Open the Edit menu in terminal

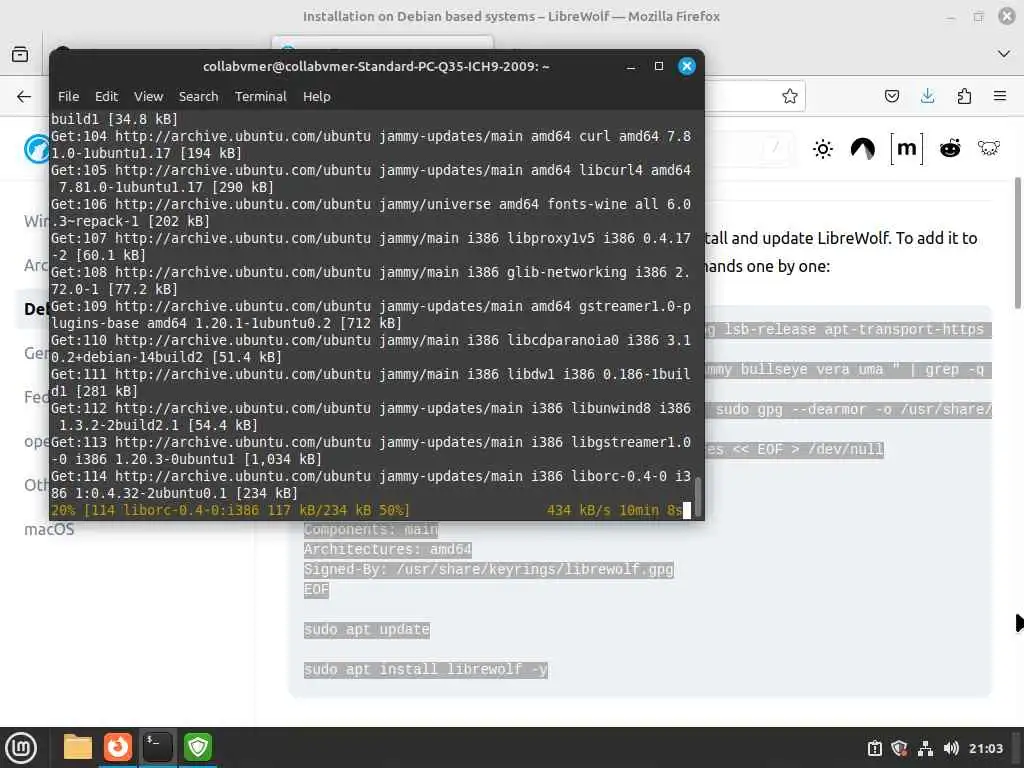pos(106,97)
